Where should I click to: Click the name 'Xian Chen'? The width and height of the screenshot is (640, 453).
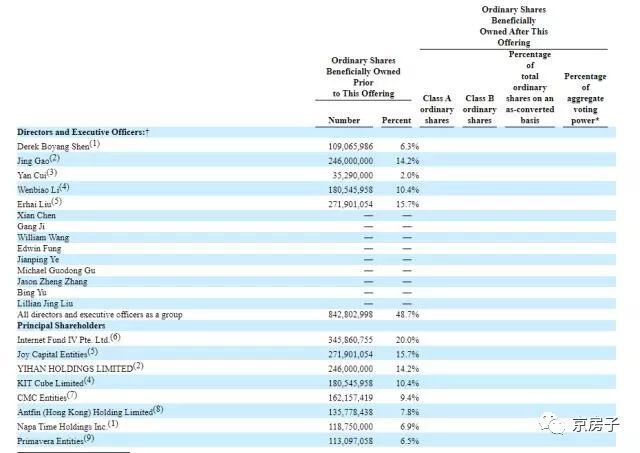[36, 215]
